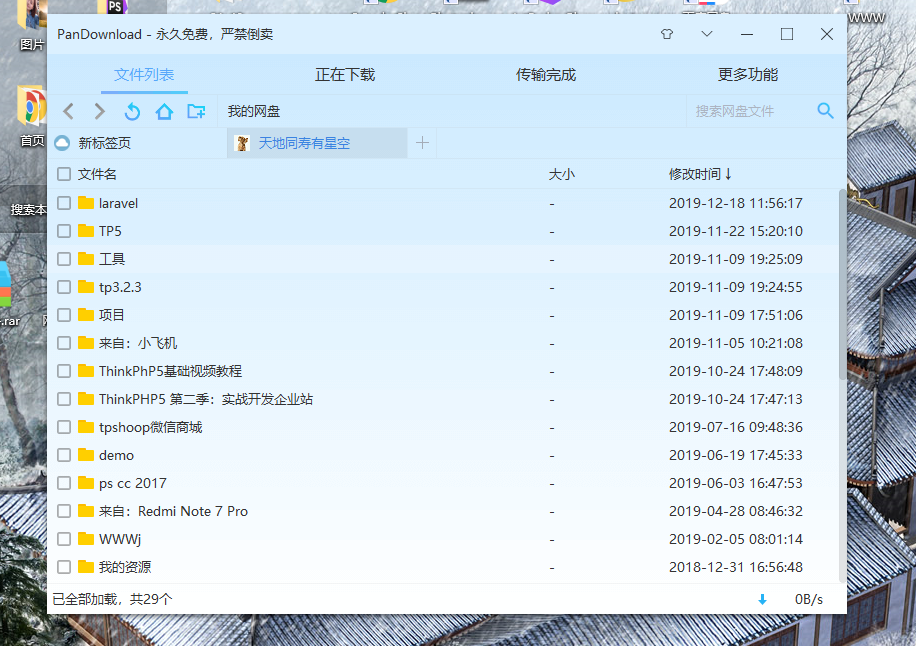Select the 新标签页 tab
916x646 pixels.
point(137,143)
